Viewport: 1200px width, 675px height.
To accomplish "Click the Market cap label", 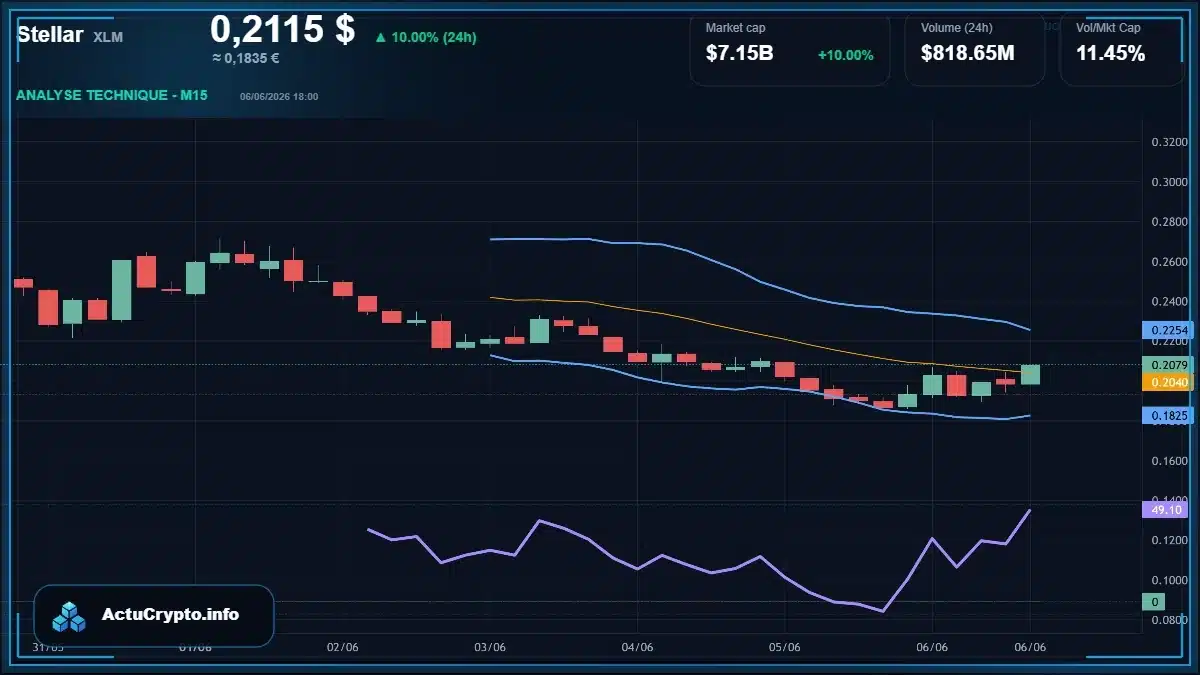I will (x=735, y=28).
